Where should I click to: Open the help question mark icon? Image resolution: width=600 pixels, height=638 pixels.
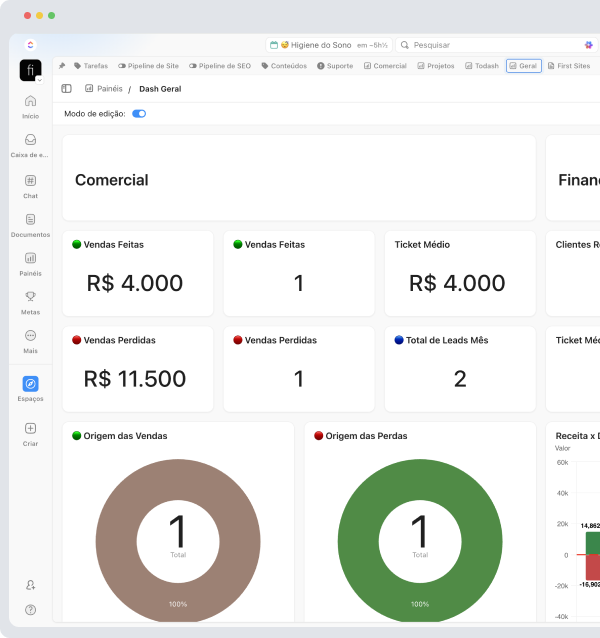[30, 609]
